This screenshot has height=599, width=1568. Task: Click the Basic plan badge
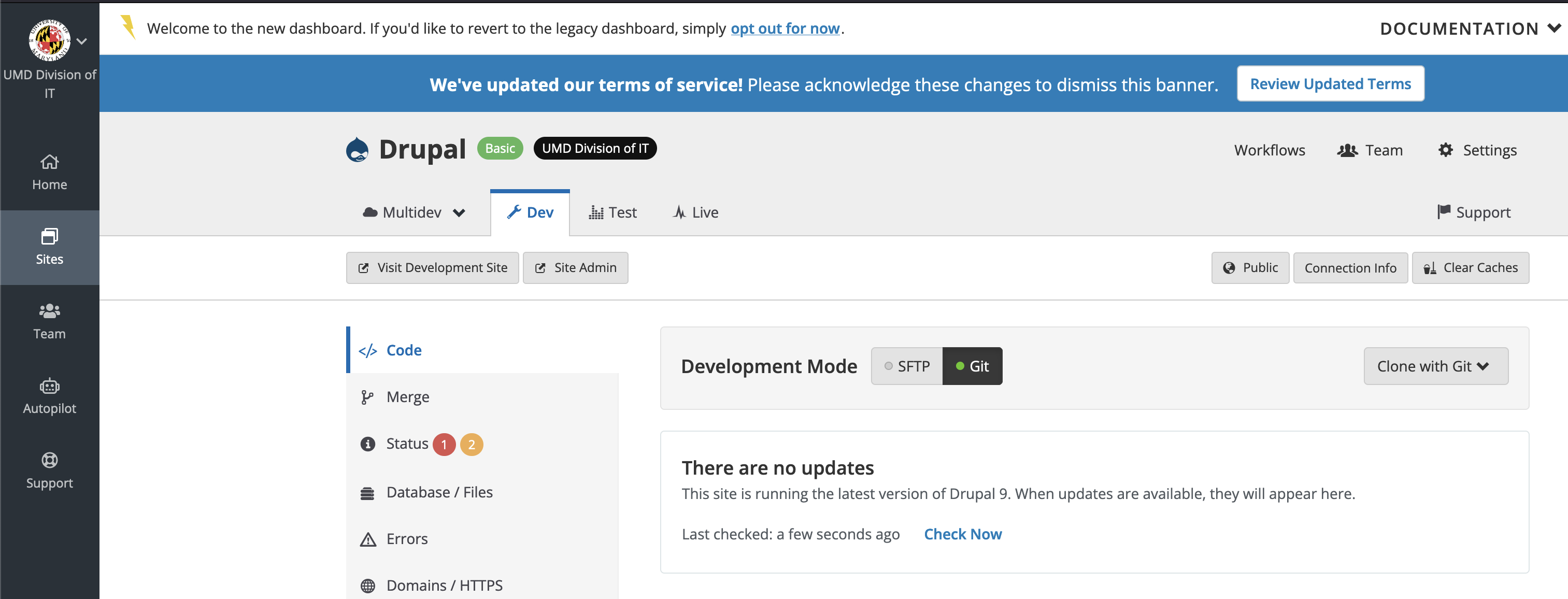(x=500, y=149)
